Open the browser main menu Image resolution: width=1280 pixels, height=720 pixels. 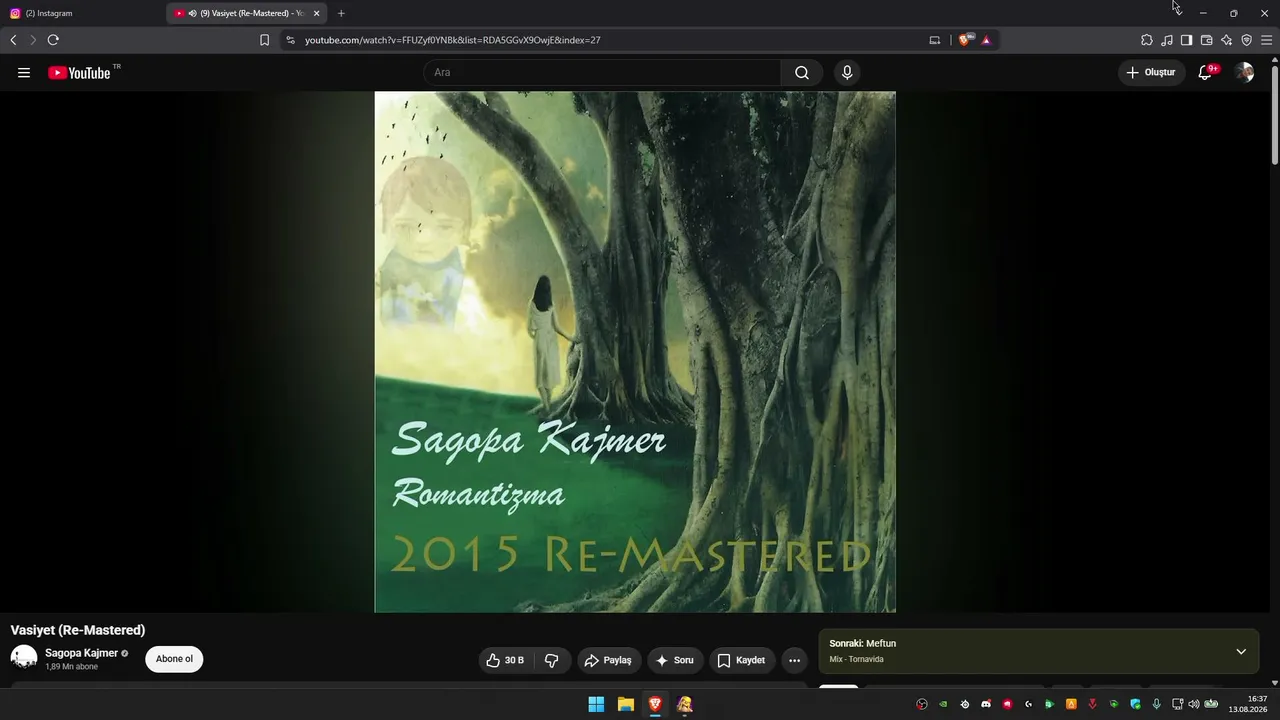[x=1266, y=40]
